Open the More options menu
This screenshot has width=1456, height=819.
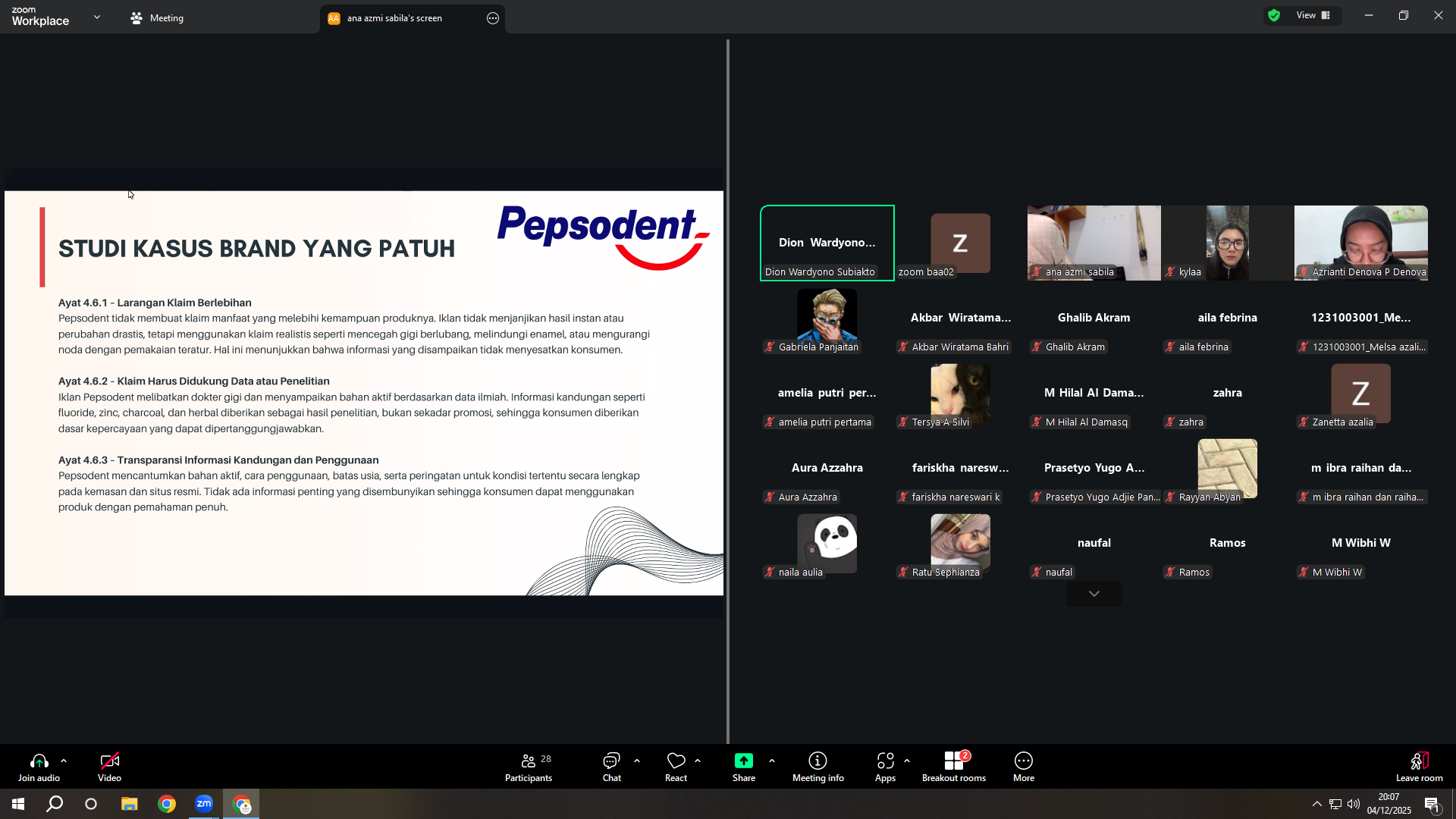pos(1024,767)
